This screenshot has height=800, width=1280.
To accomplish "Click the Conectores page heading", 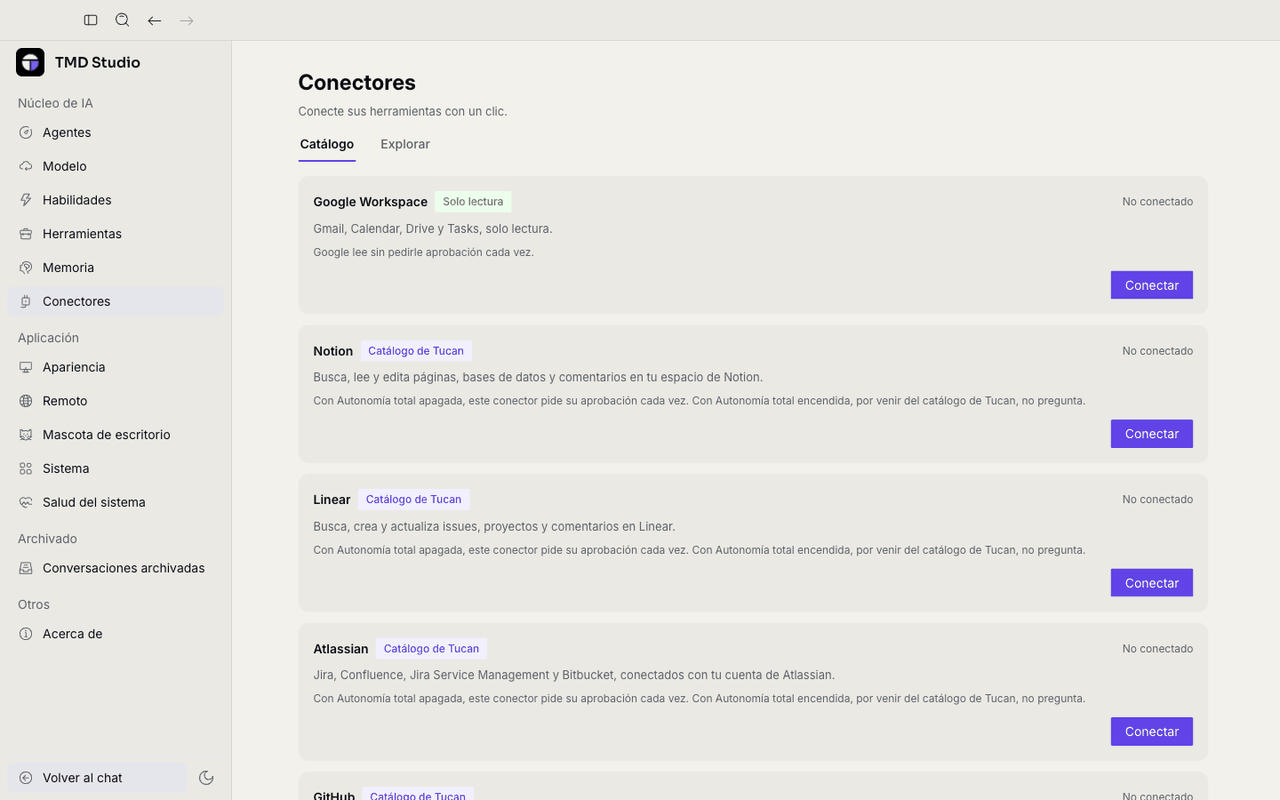I will 357,83.
